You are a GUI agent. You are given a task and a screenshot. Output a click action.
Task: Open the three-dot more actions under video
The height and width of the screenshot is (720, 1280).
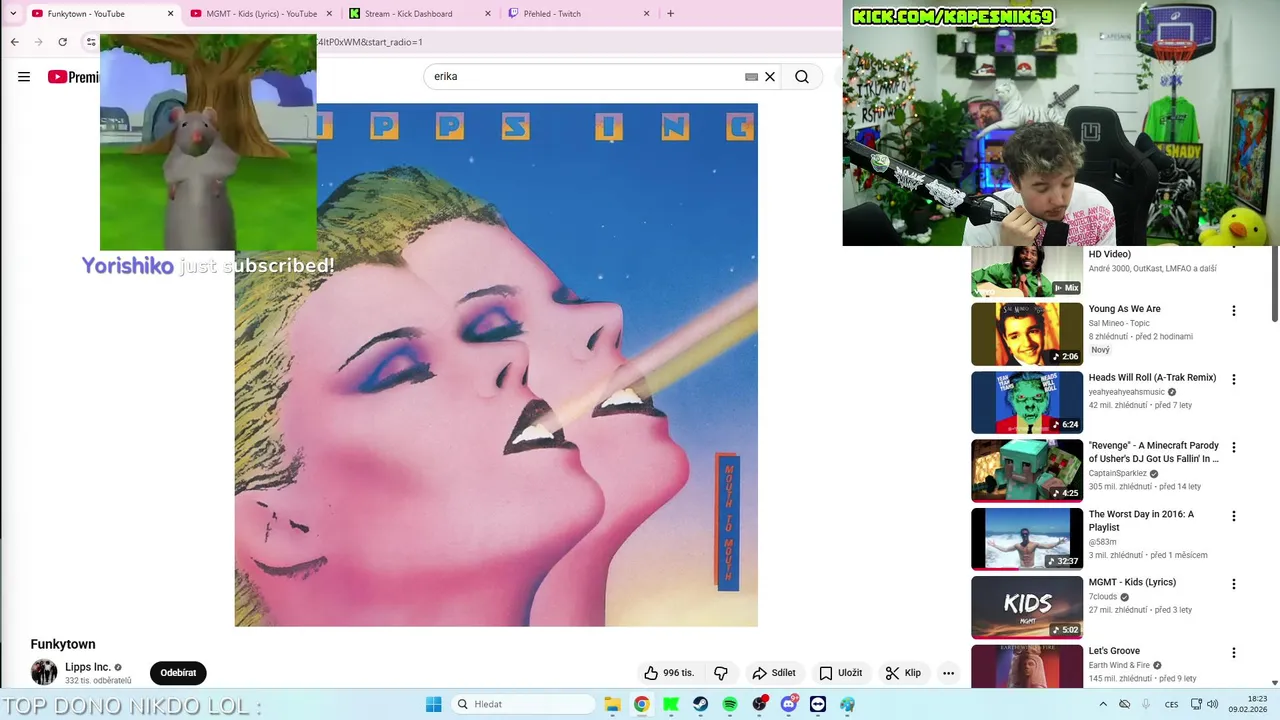pyautogui.click(x=948, y=673)
